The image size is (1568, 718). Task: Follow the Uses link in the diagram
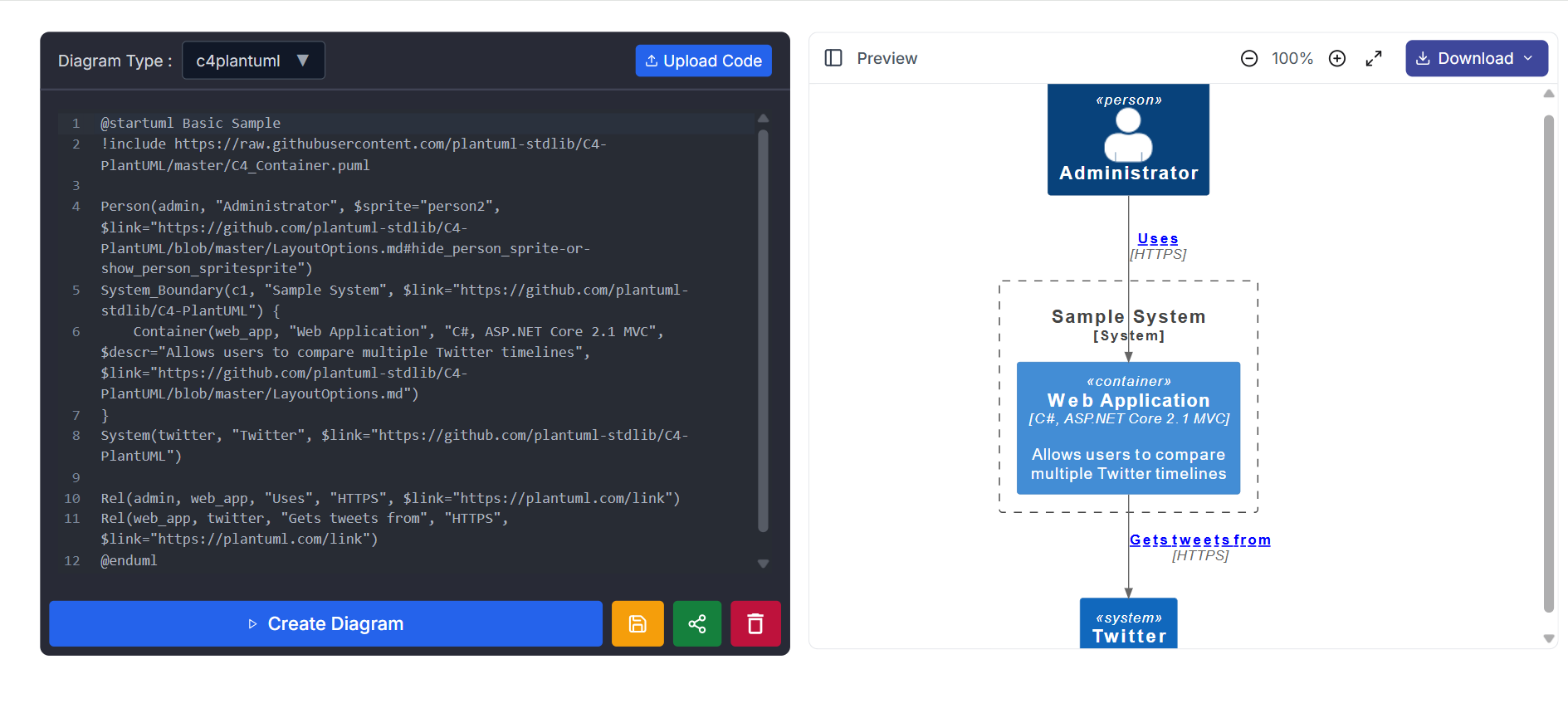1157,239
